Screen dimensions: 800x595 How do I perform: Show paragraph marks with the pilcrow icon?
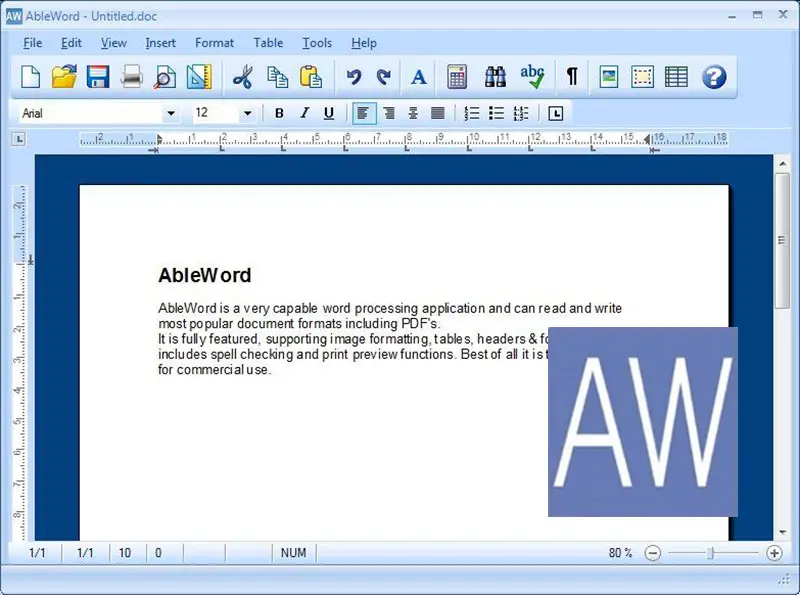click(x=572, y=77)
